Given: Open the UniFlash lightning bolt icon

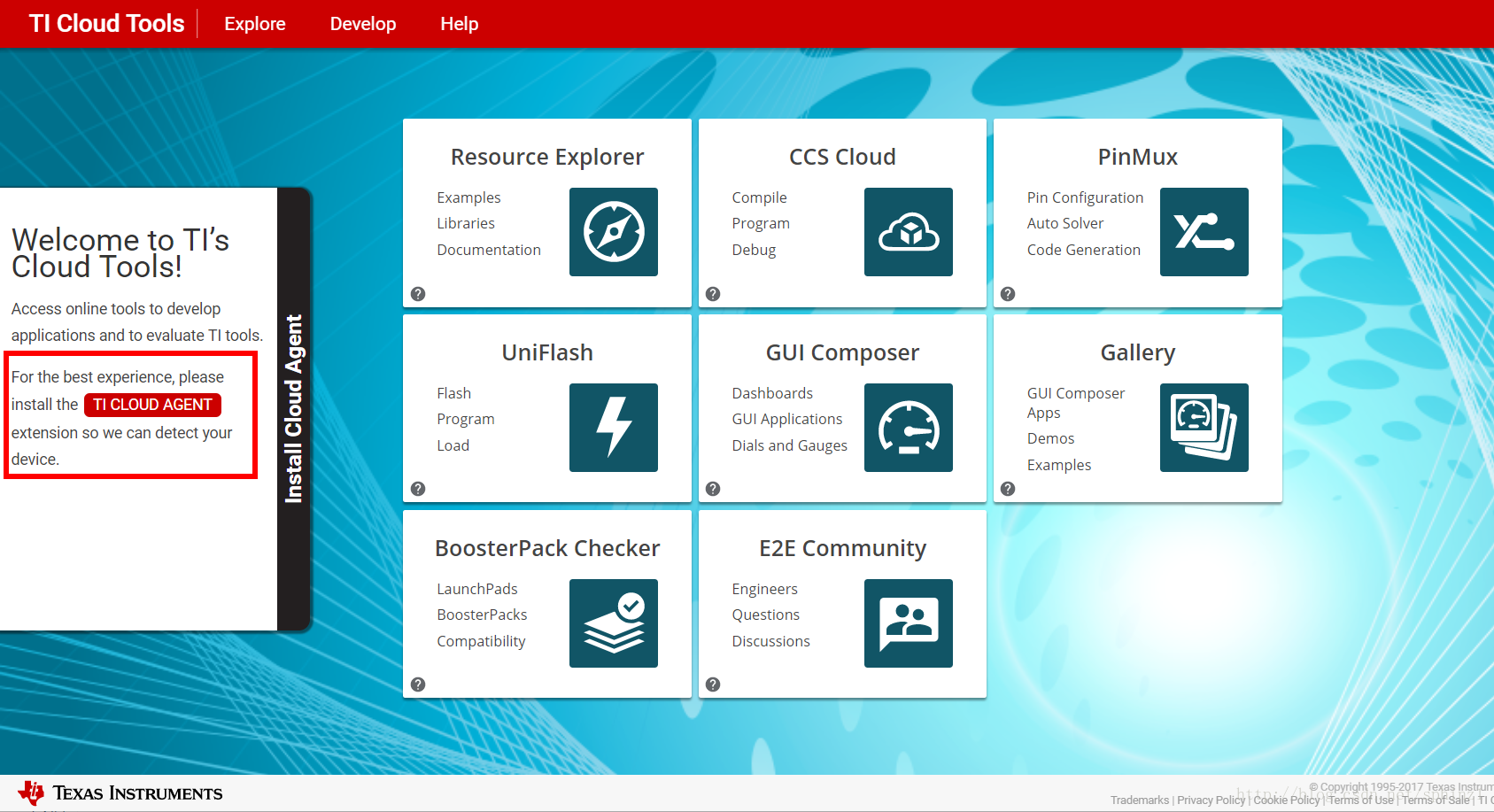Looking at the screenshot, I should [614, 428].
